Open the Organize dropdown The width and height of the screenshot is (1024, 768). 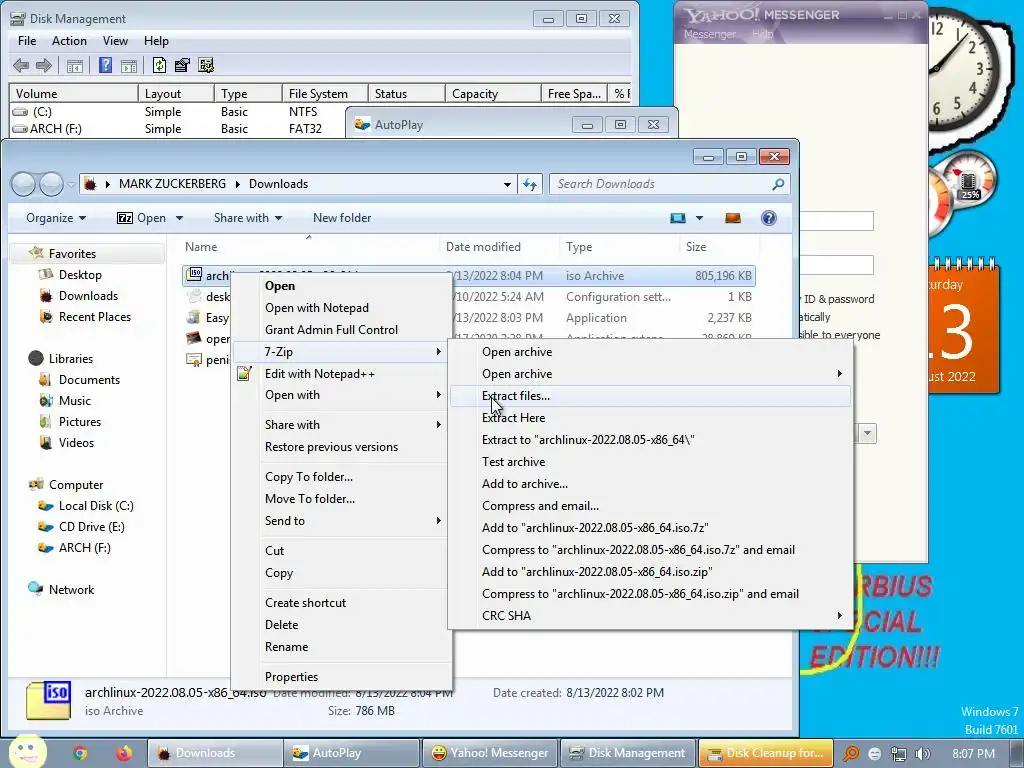click(56, 218)
